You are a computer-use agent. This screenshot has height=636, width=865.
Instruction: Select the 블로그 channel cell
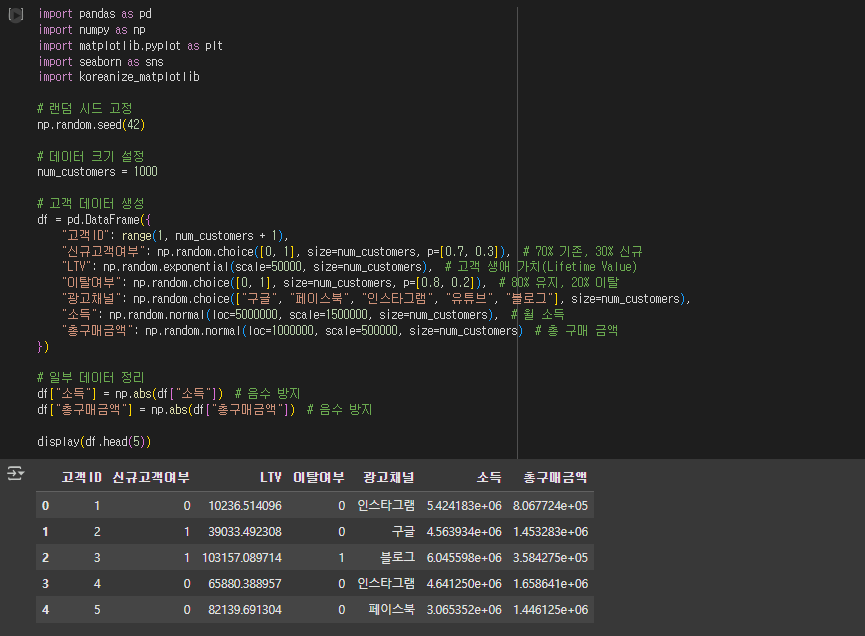397,557
